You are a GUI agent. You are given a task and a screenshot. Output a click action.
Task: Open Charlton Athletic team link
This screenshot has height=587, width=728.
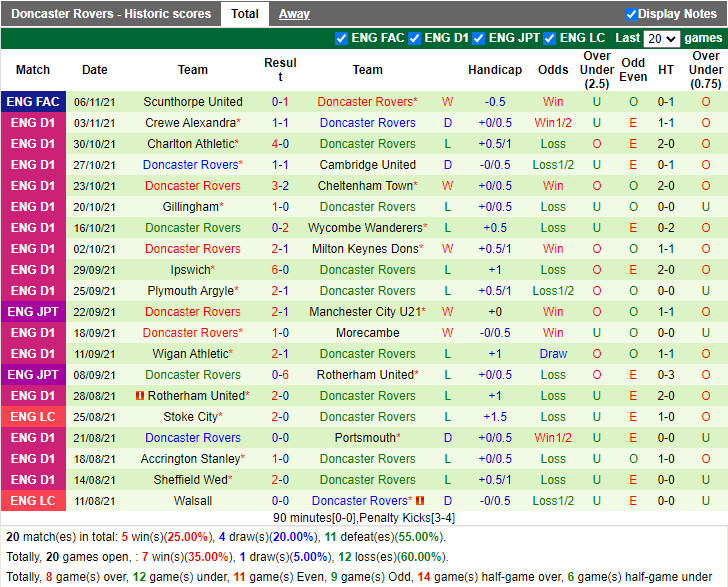point(191,143)
